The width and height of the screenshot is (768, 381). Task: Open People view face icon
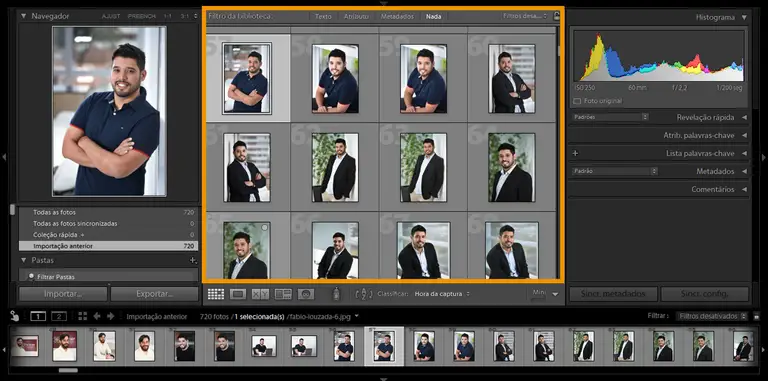pos(306,294)
